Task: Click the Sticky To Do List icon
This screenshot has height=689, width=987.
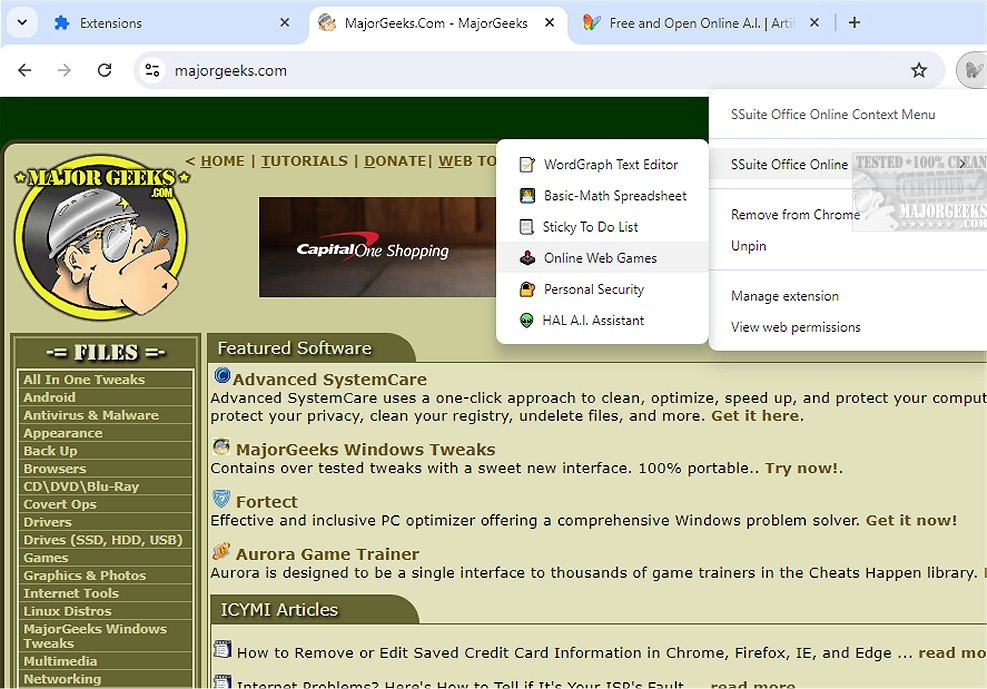Action: tap(527, 227)
